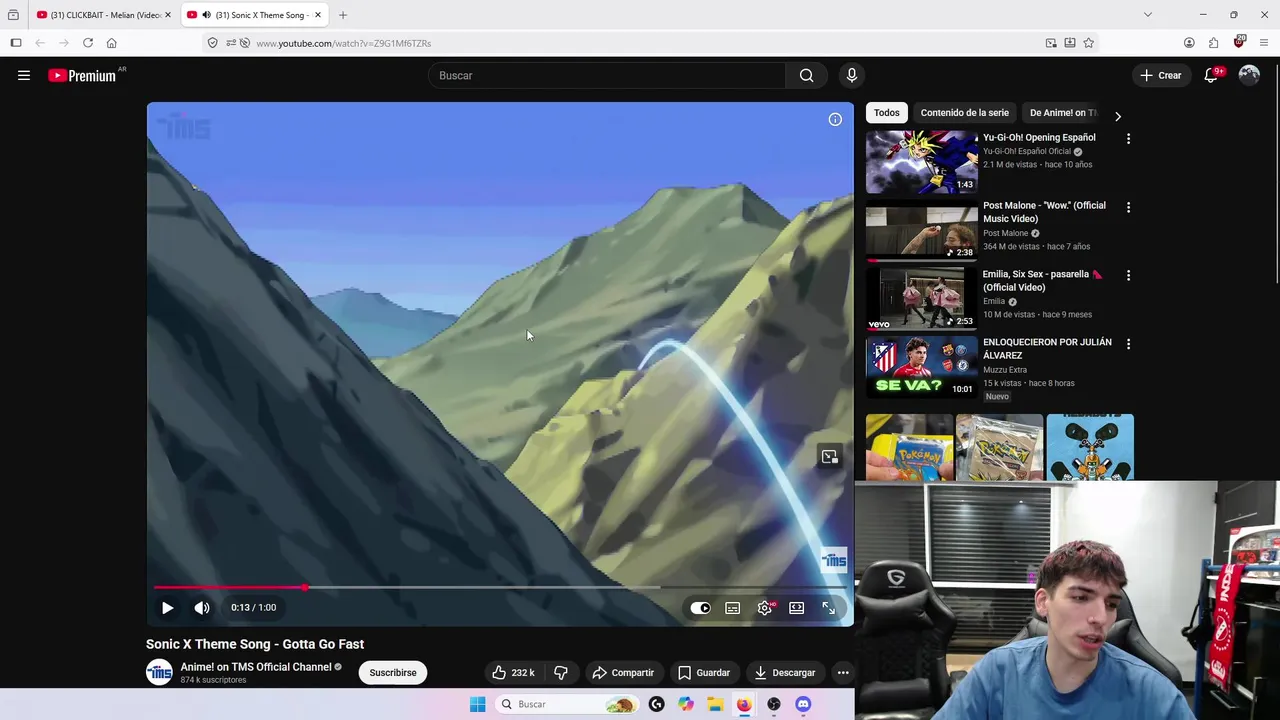Open browser extensions puzzle icon

pyautogui.click(x=1213, y=43)
